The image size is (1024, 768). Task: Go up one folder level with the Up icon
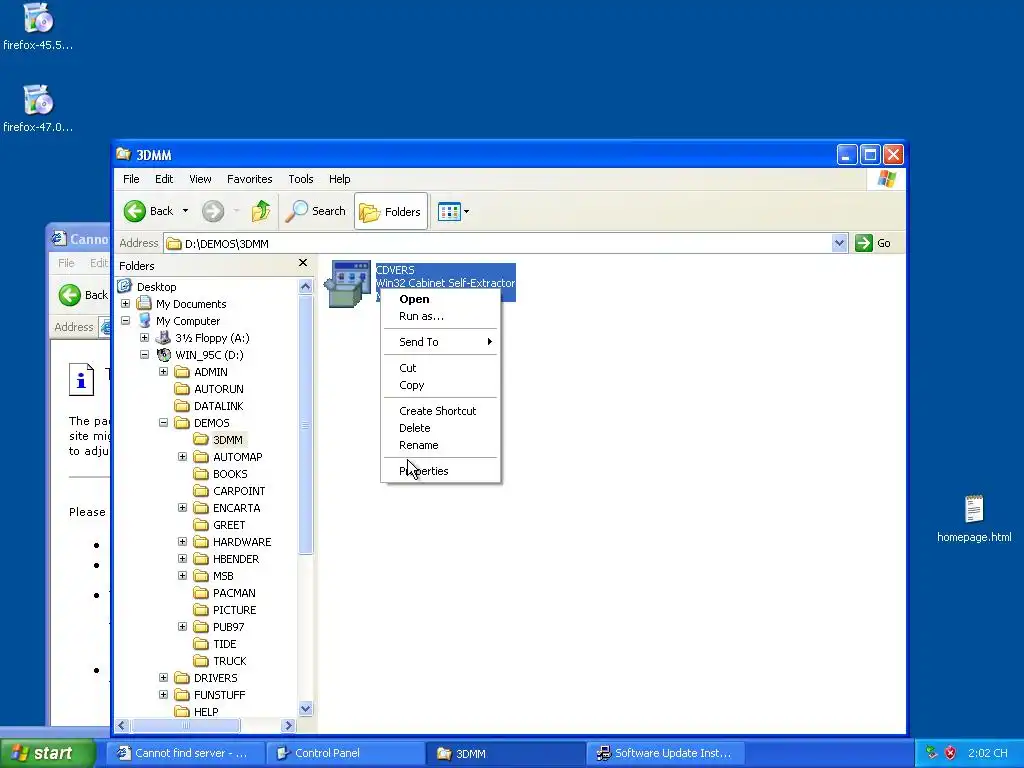261,211
